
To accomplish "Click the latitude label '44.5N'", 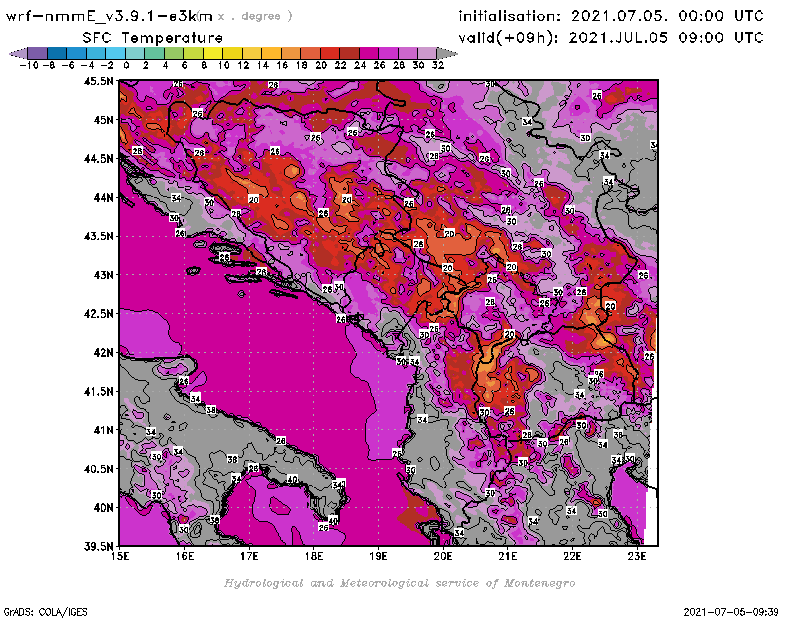I will coord(98,159).
